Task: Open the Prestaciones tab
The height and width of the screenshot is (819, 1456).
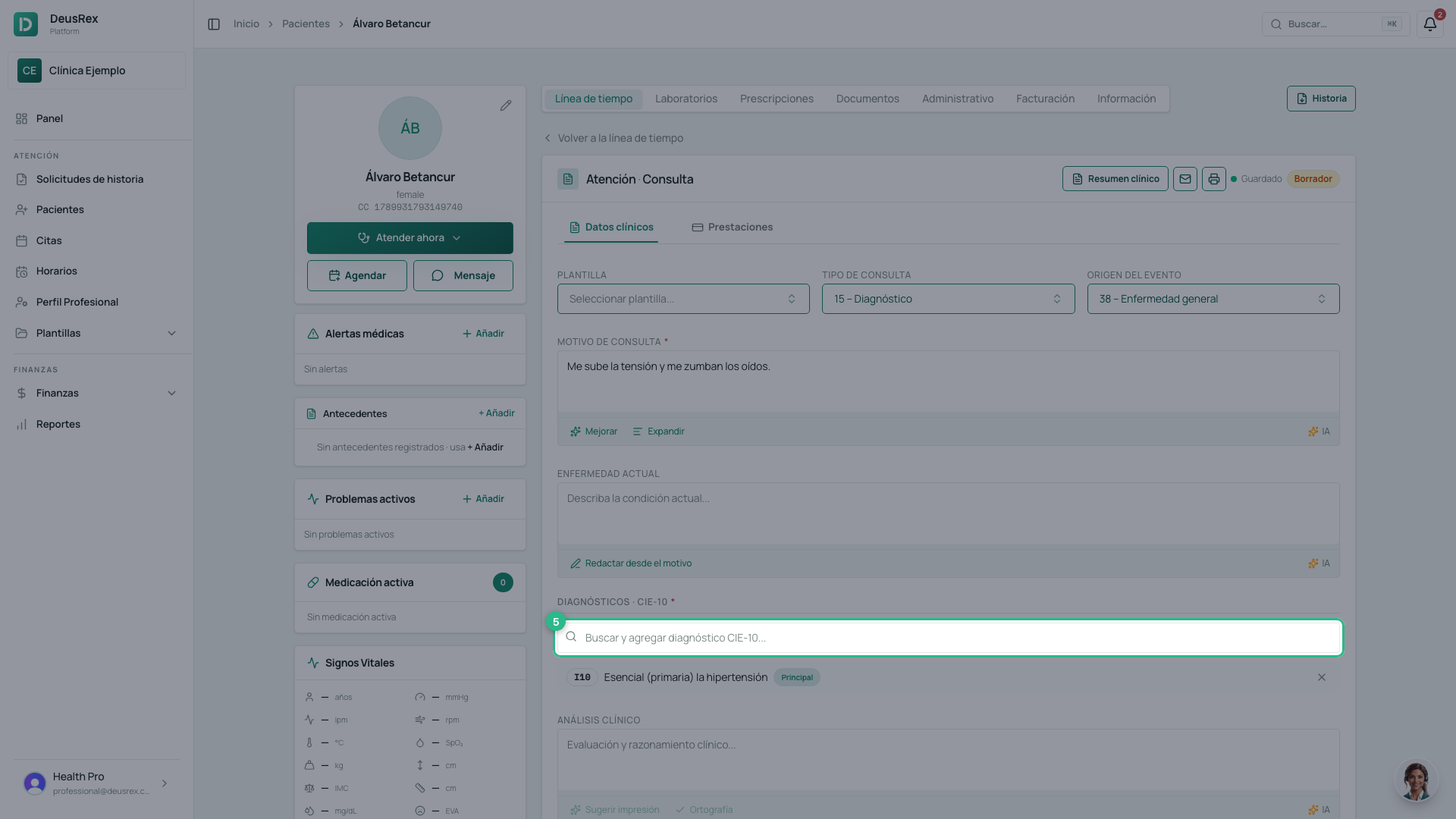Action: coord(733,227)
